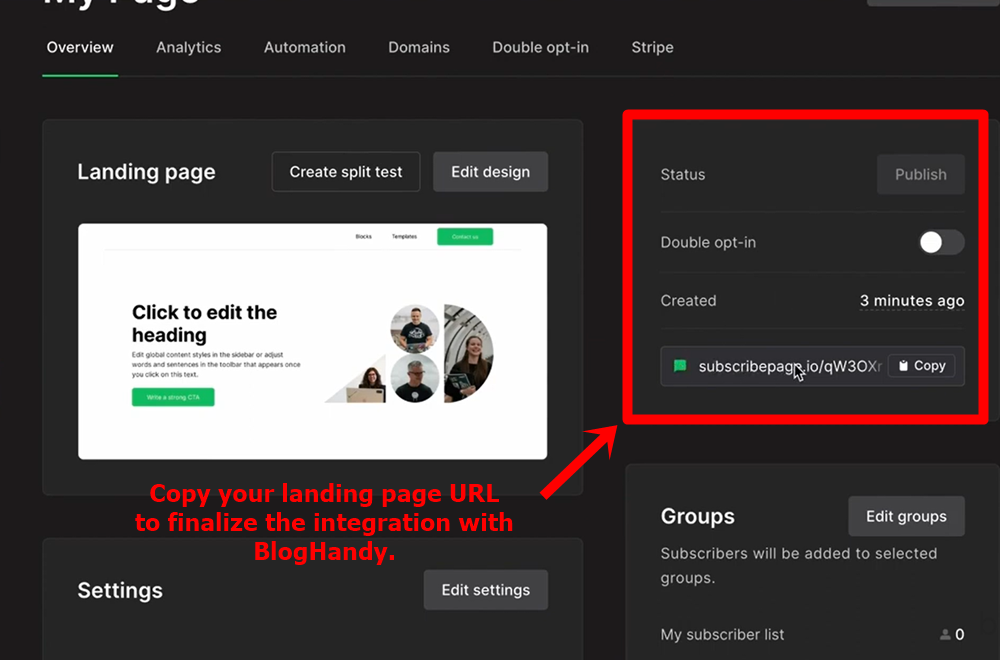Image resolution: width=1000 pixels, height=660 pixels.
Task: Enable the Double opt-in toggle switch
Action: click(x=940, y=242)
